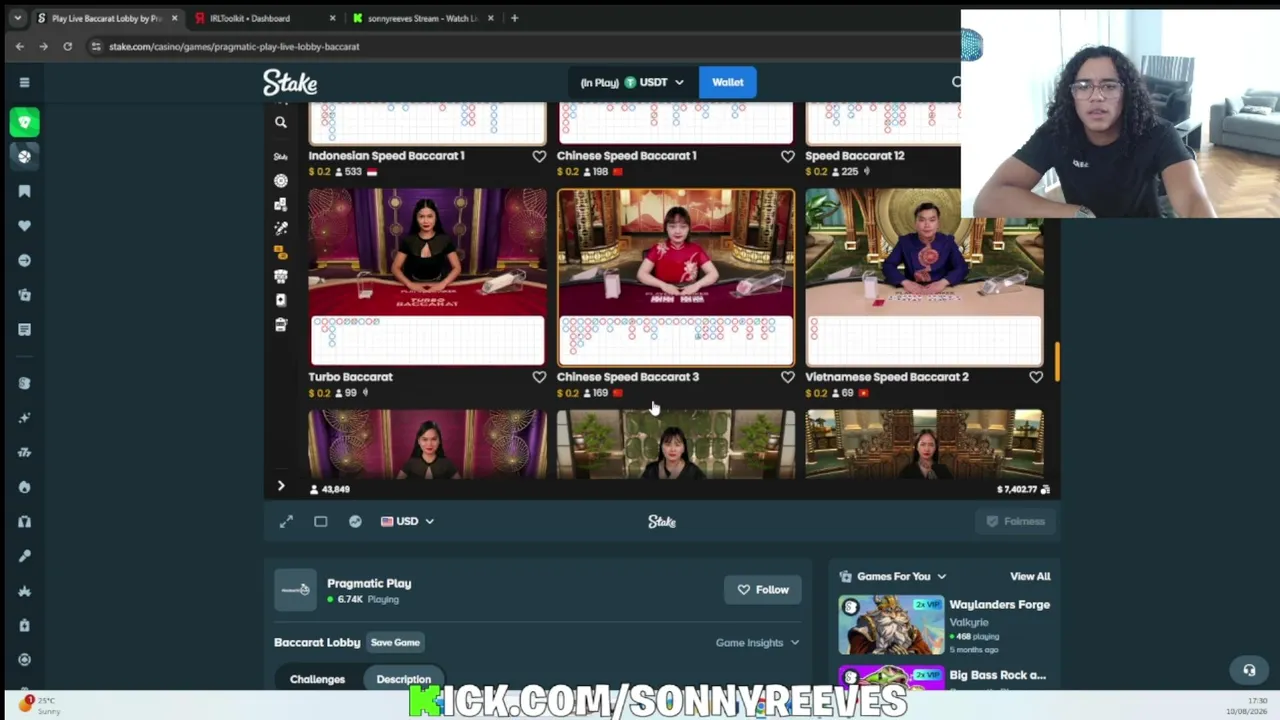The width and height of the screenshot is (1280, 720).
Task: Favorite Turbo Baccarat table
Action: pos(539,377)
